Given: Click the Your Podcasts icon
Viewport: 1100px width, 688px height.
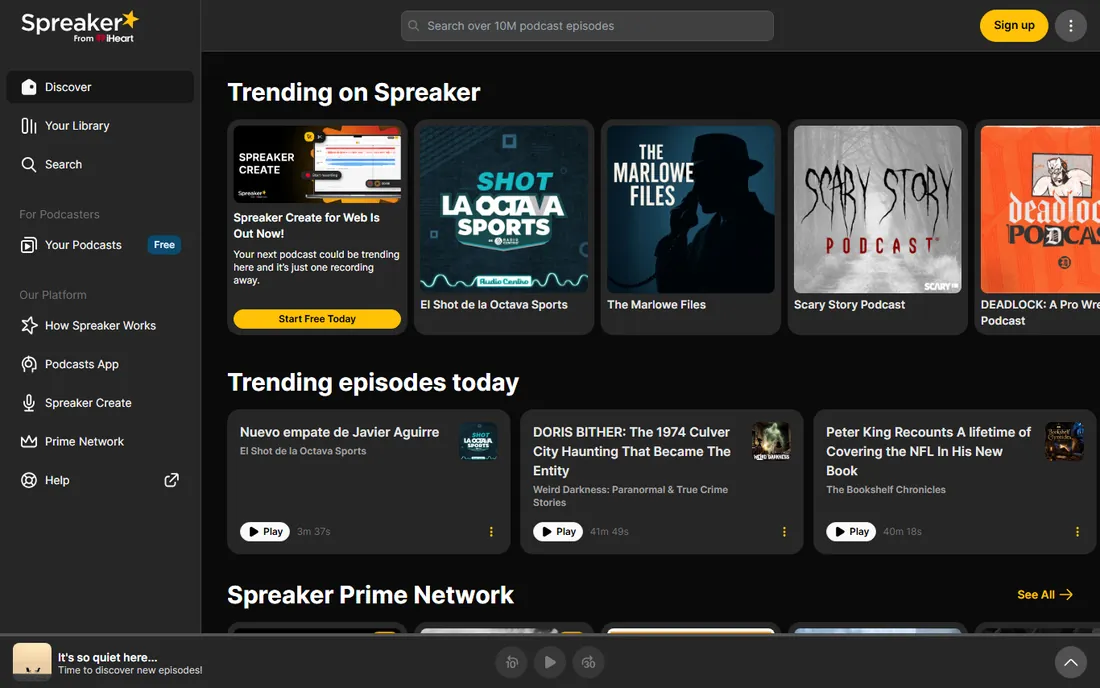Looking at the screenshot, I should (x=29, y=245).
